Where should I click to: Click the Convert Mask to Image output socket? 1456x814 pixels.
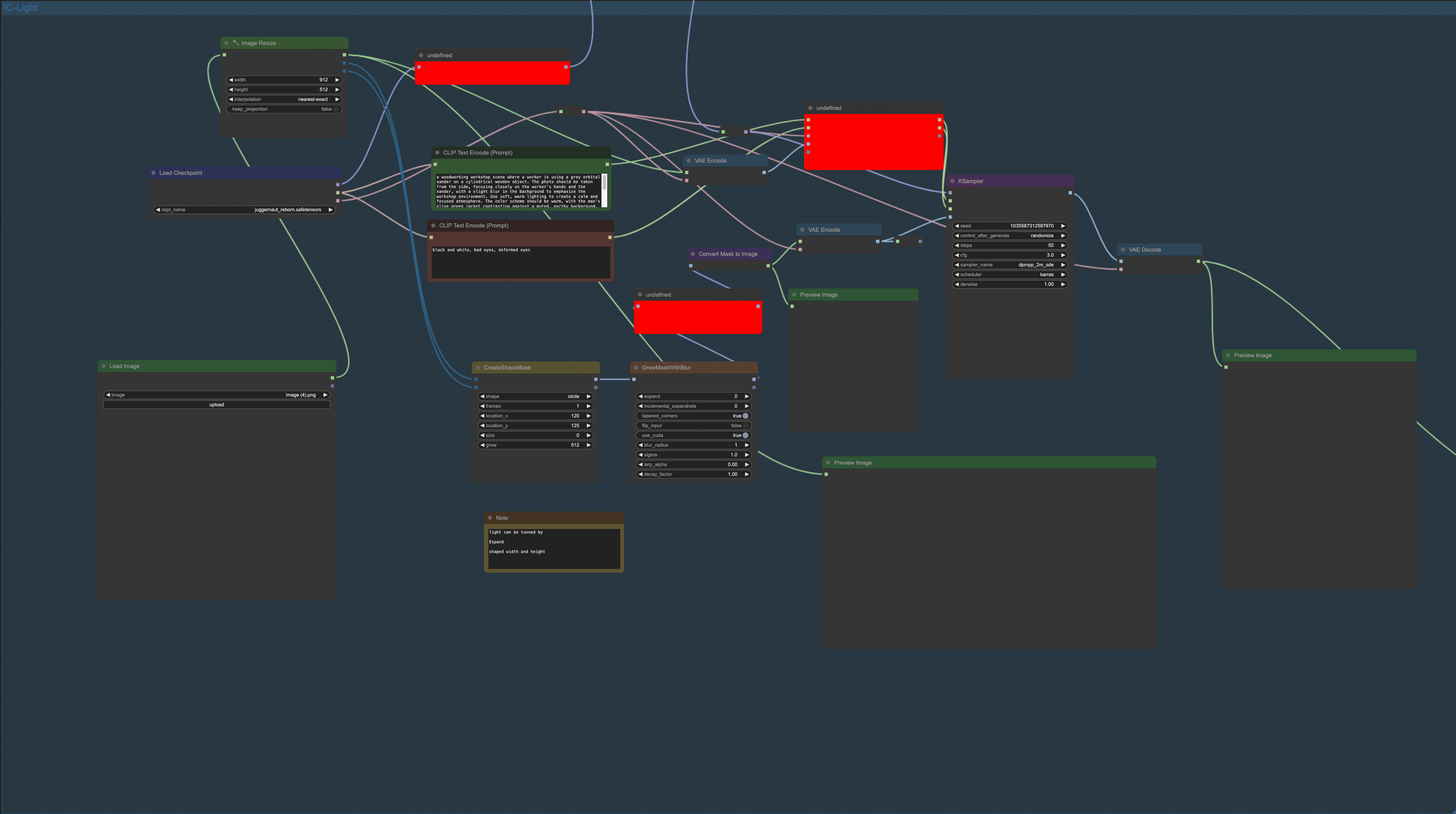768,266
